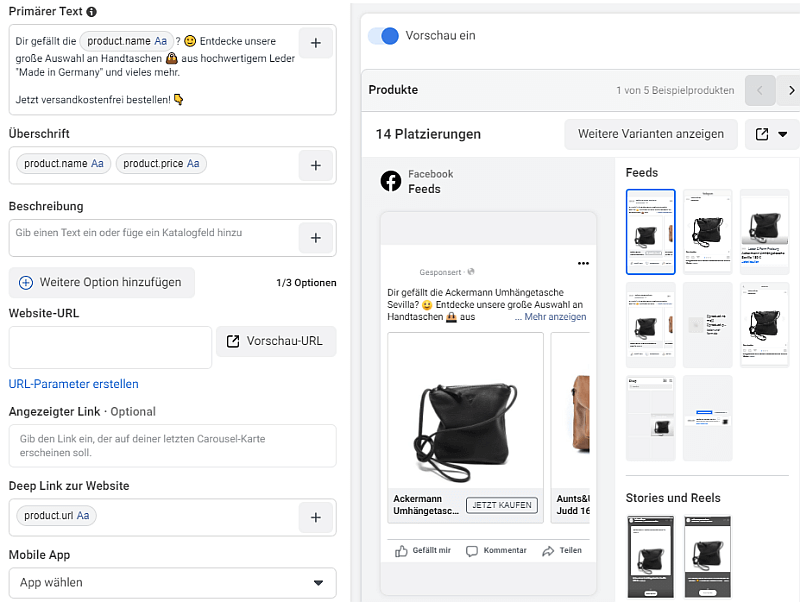The image size is (800, 602).
Task: Add catalog field to Deep Link
Action: click(316, 517)
